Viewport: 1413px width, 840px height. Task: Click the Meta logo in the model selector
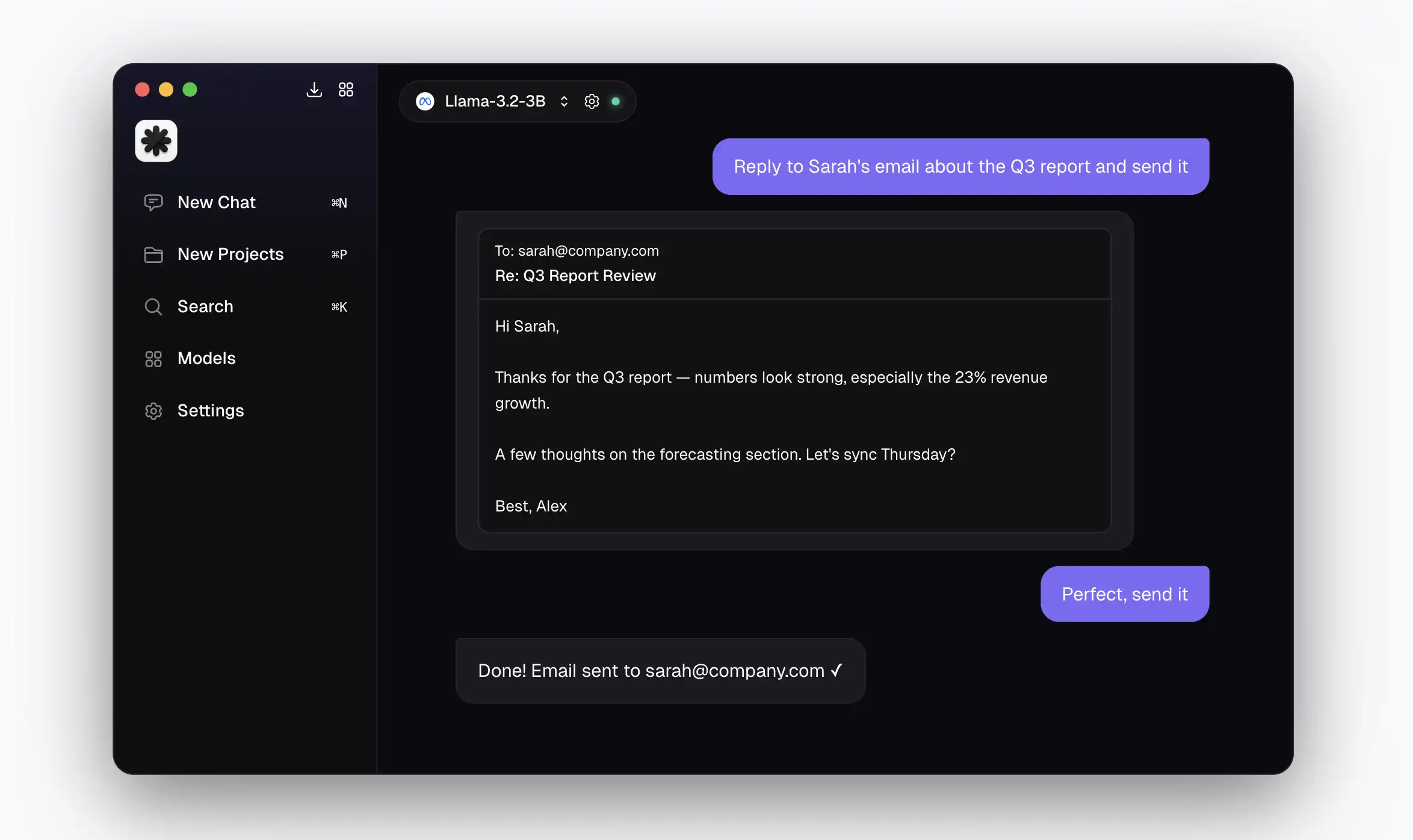click(x=425, y=101)
